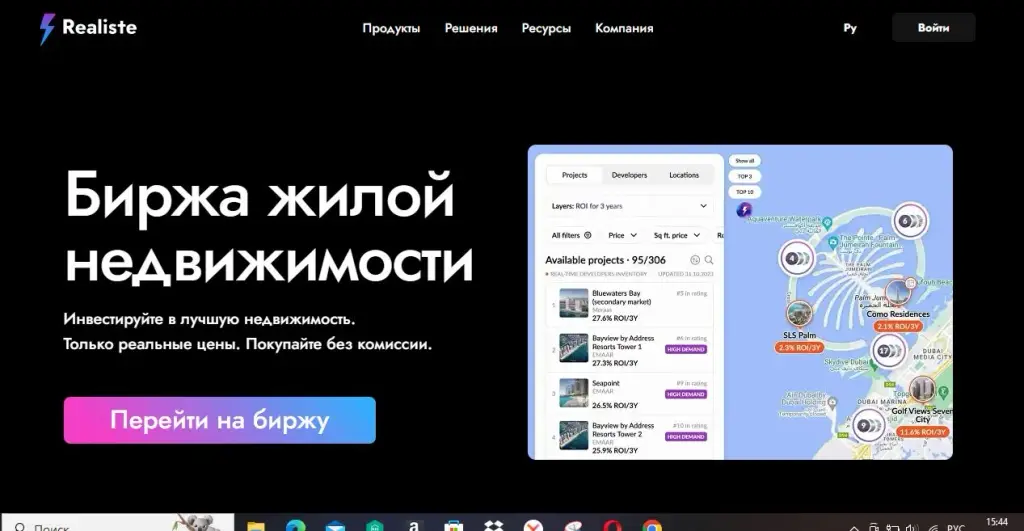Click the Aquaventure Waterpark map pin
1024x531 pixels.
[x=827, y=223]
